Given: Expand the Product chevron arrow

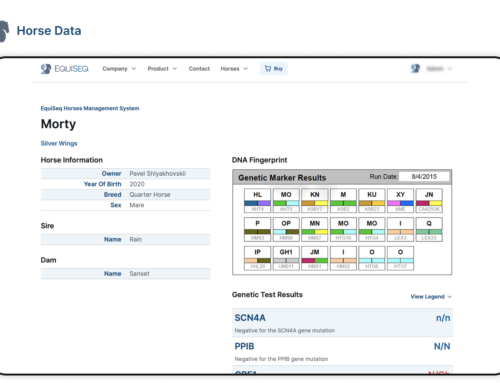Looking at the screenshot, I should point(175,69).
